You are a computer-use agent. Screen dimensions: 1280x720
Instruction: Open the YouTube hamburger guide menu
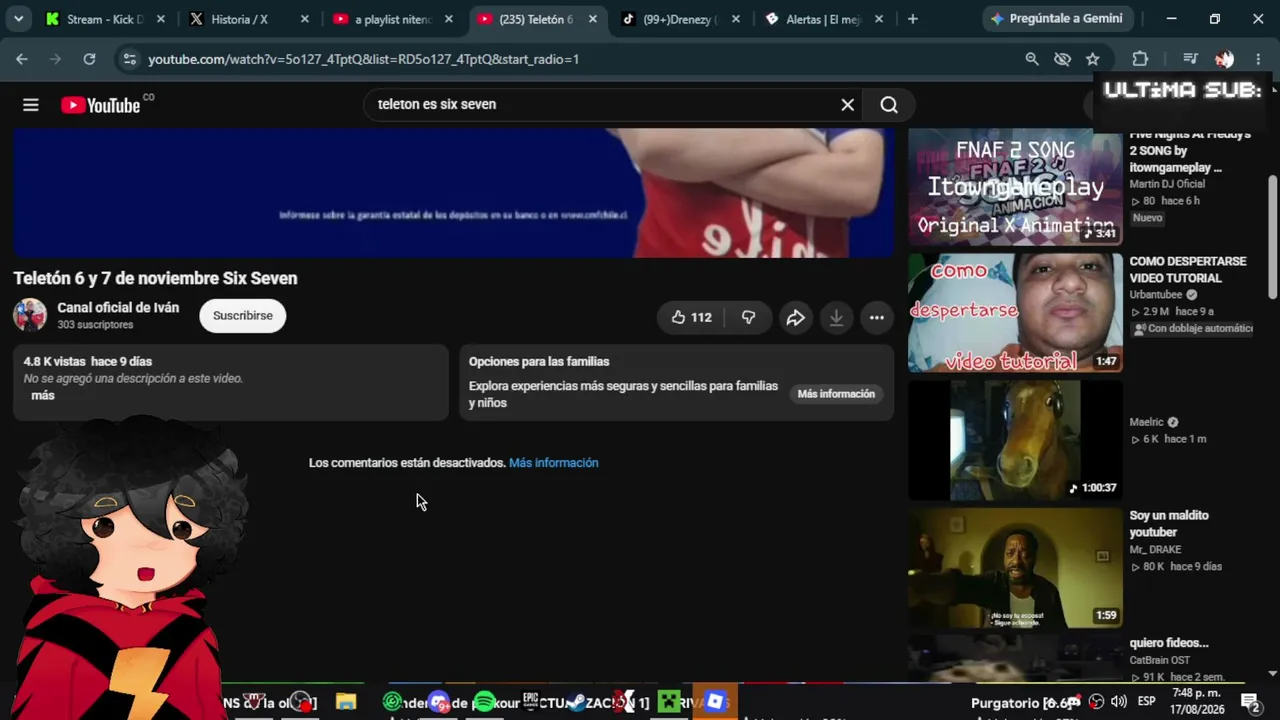click(x=31, y=105)
